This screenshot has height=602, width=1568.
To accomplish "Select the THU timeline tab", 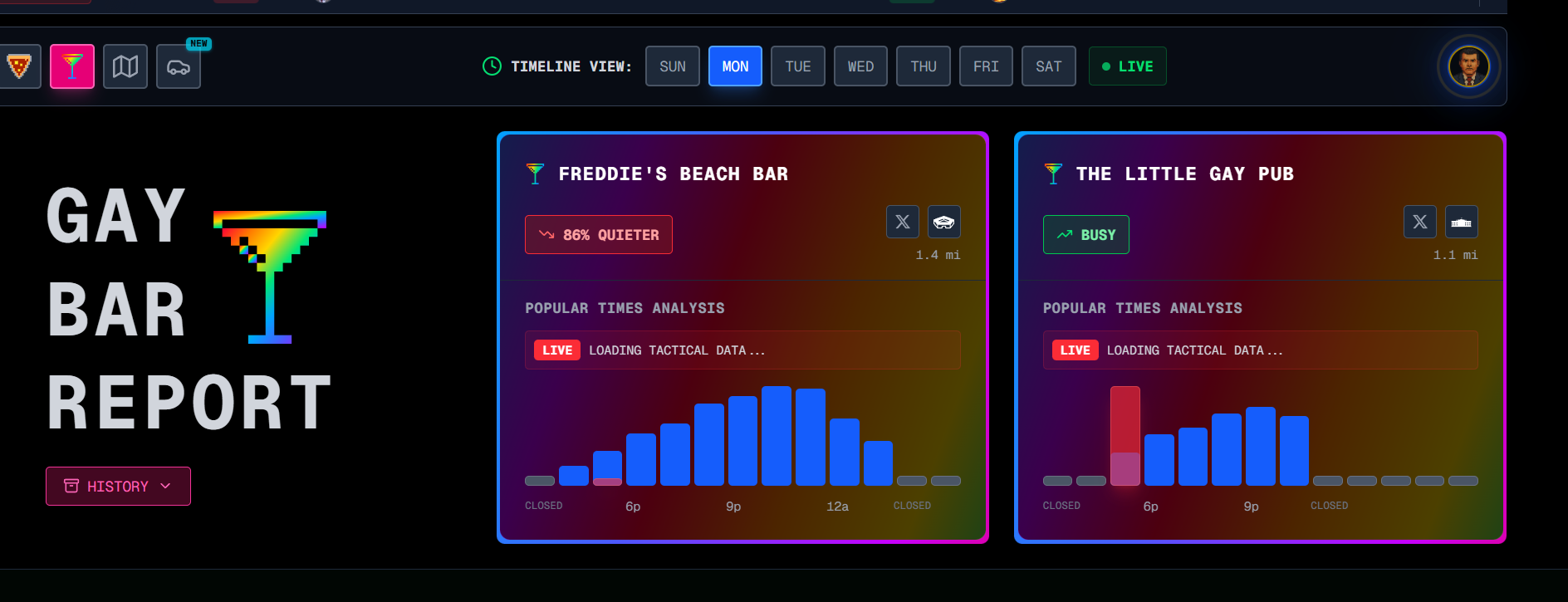I will [924, 66].
